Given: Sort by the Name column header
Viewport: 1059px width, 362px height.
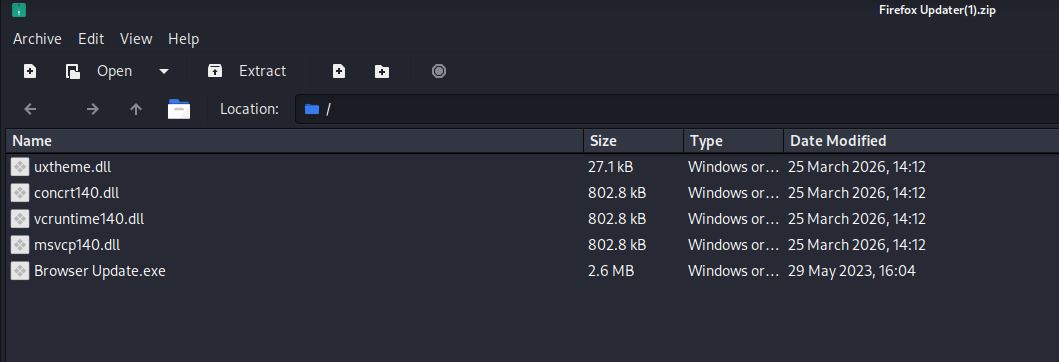Looking at the screenshot, I should (x=294, y=141).
